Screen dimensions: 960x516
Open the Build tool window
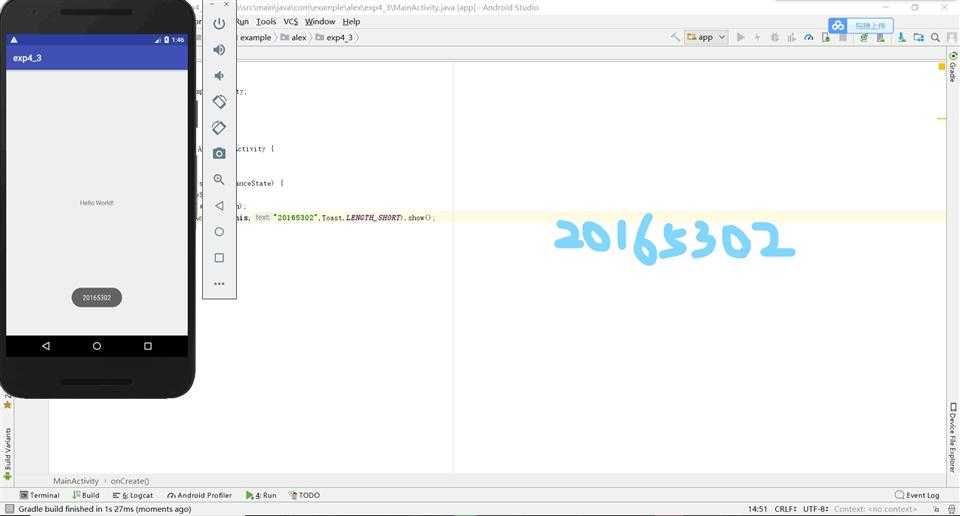[86, 495]
